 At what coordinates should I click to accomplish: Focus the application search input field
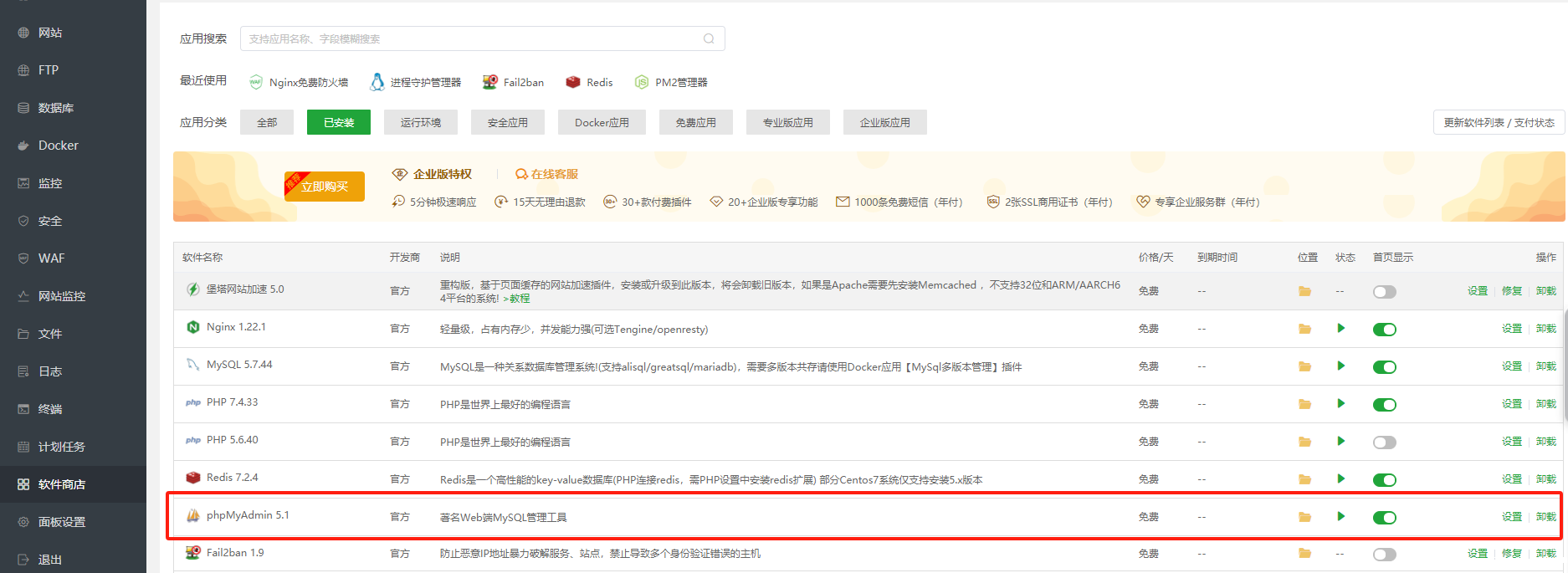click(473, 38)
